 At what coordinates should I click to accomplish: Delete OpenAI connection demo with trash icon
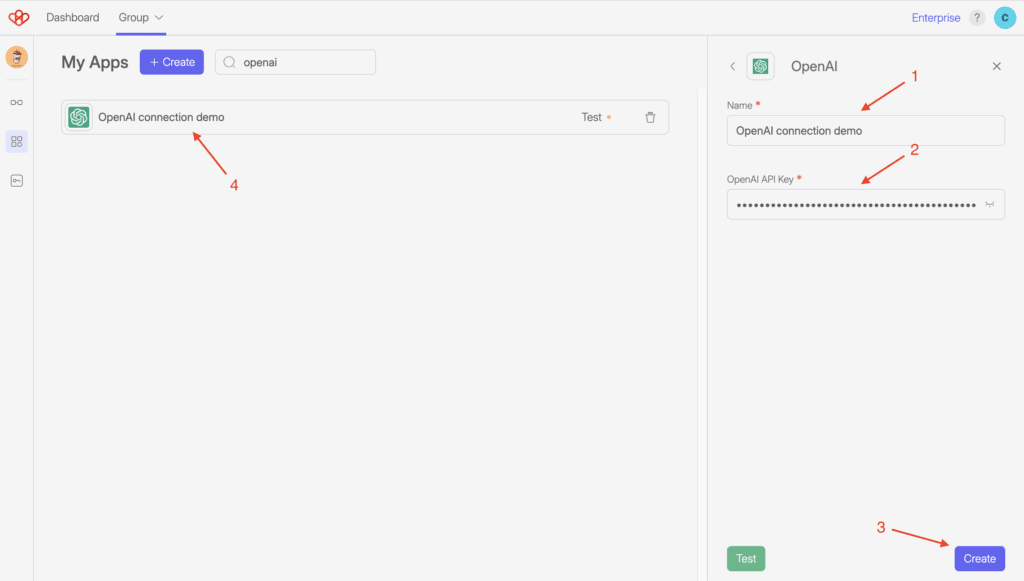click(650, 118)
